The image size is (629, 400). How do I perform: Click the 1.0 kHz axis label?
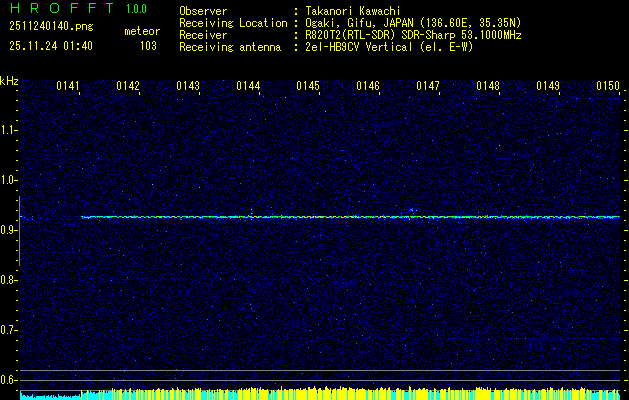(x=8, y=181)
